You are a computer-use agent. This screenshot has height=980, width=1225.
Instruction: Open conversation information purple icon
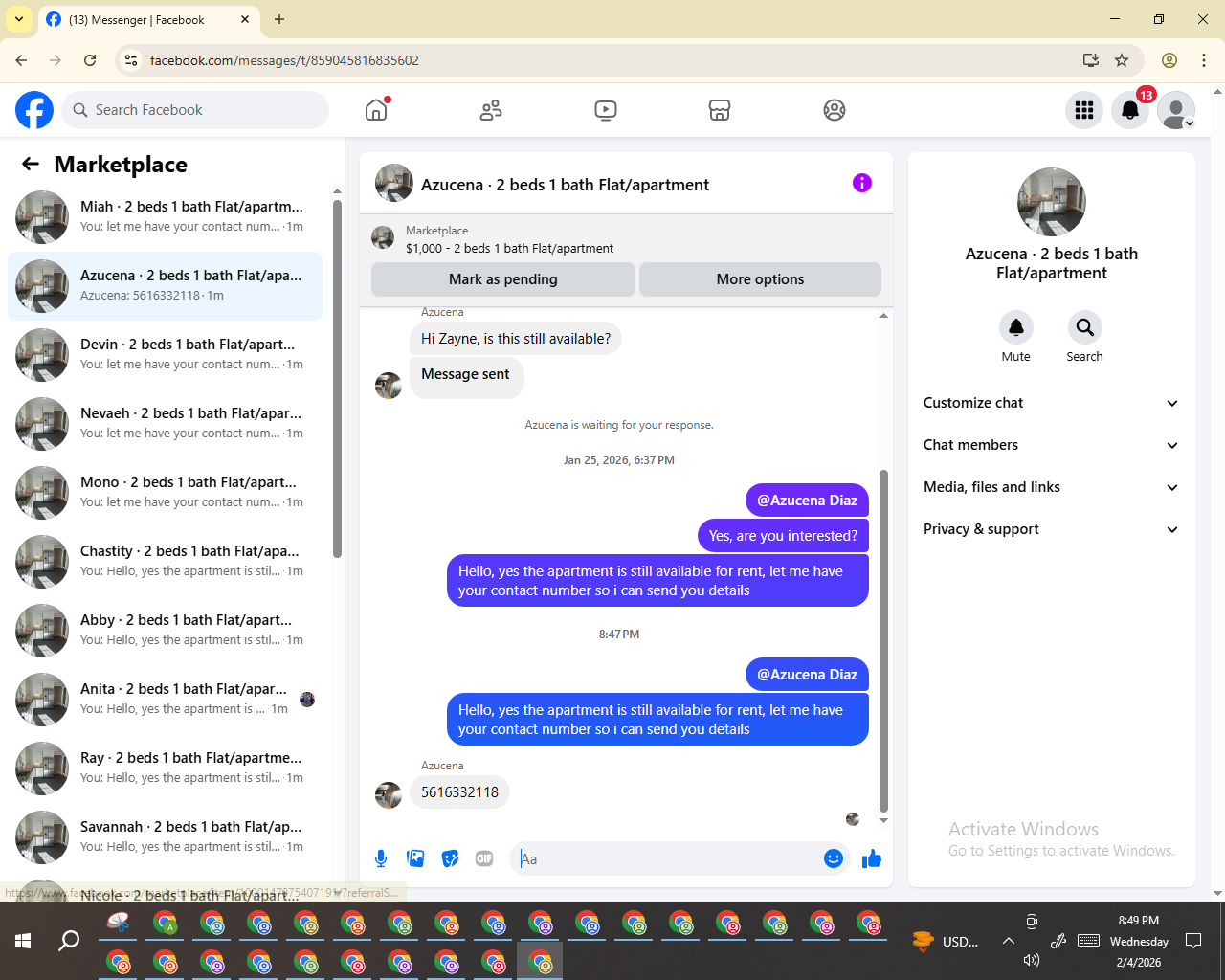[862, 183]
